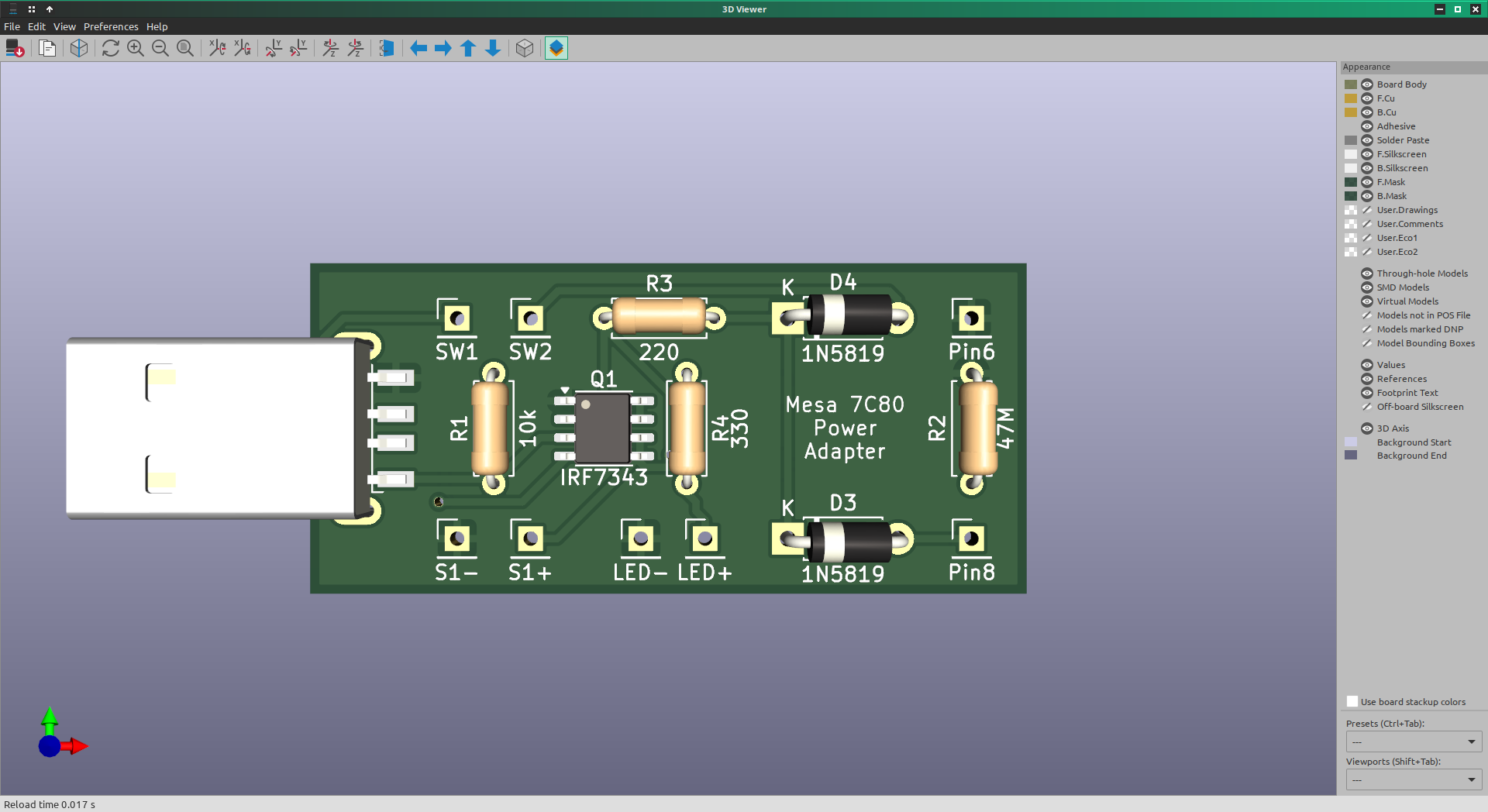
Task: Reload the board using refresh icon
Action: [x=111, y=48]
